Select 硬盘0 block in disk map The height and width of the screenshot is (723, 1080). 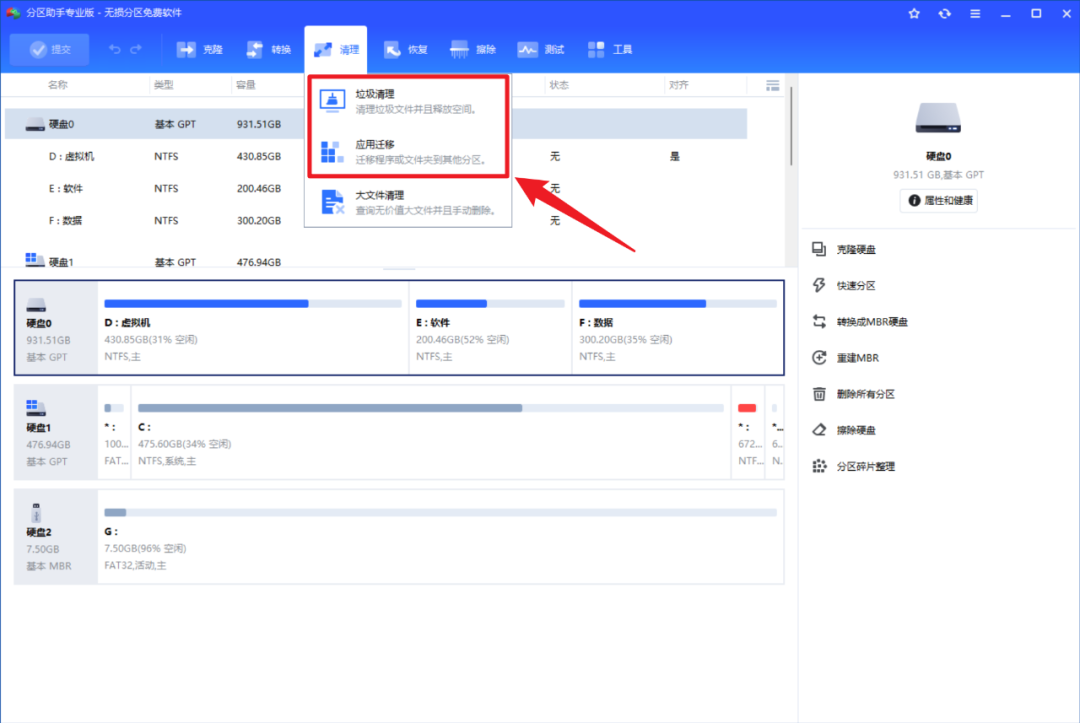(x=56, y=328)
